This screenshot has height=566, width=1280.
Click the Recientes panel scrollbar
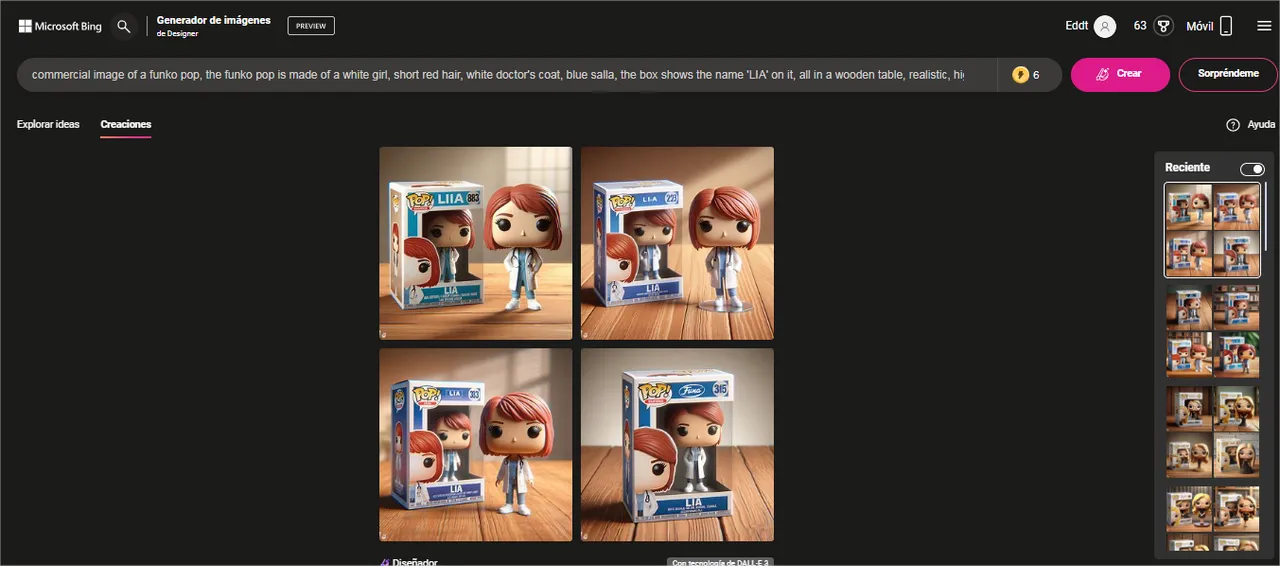pyautogui.click(x=1267, y=215)
